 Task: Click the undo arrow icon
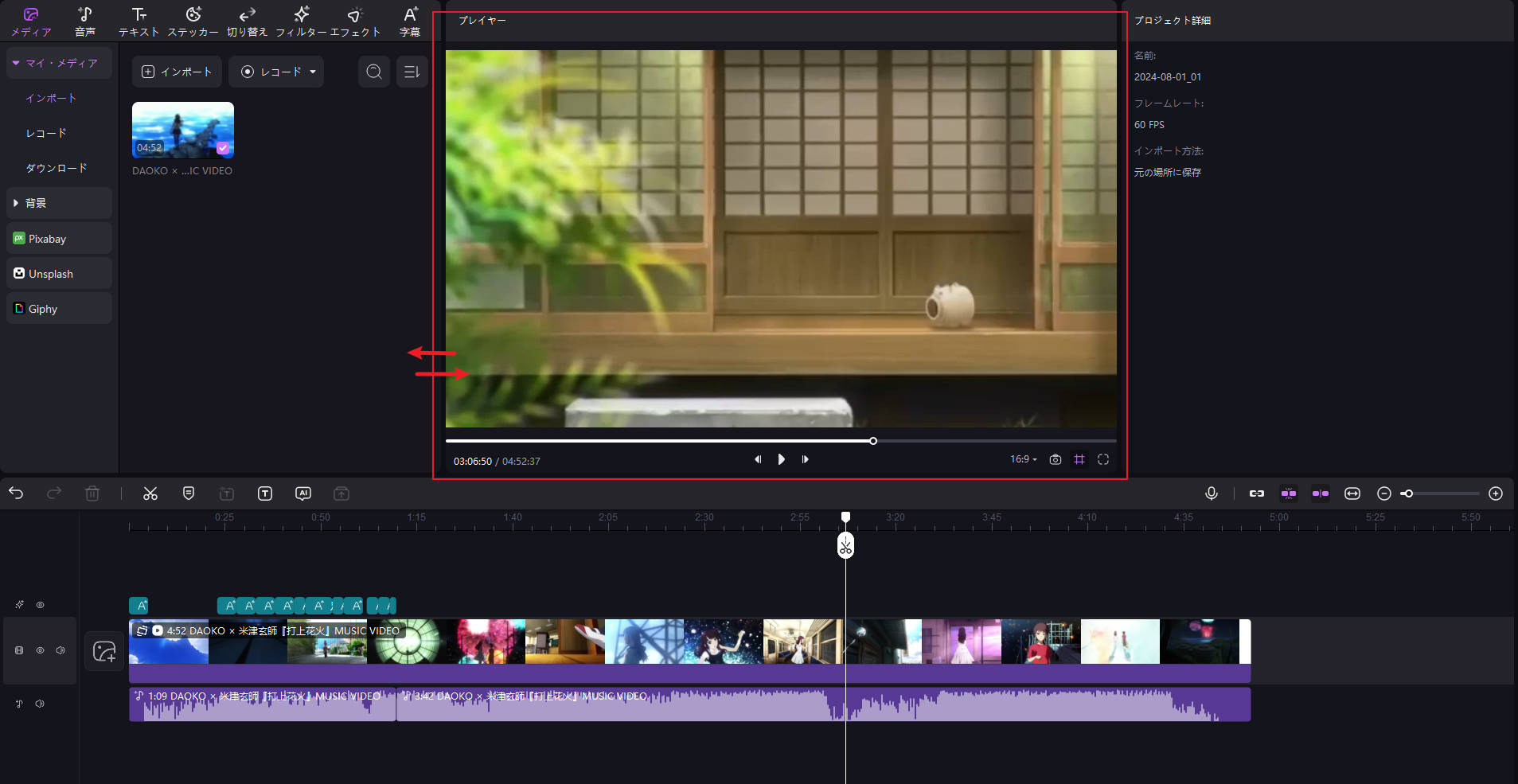(16, 493)
